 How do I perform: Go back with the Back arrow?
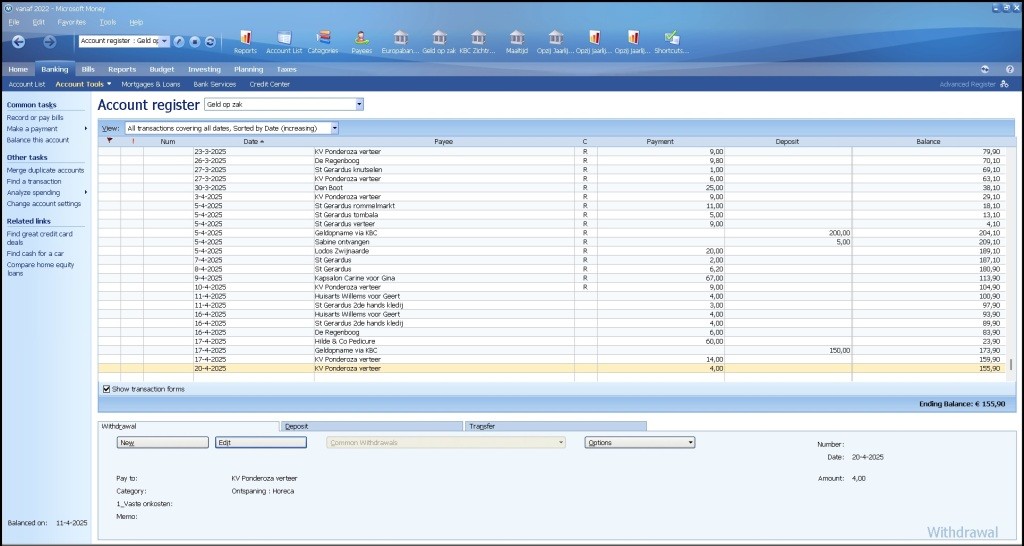[19, 42]
